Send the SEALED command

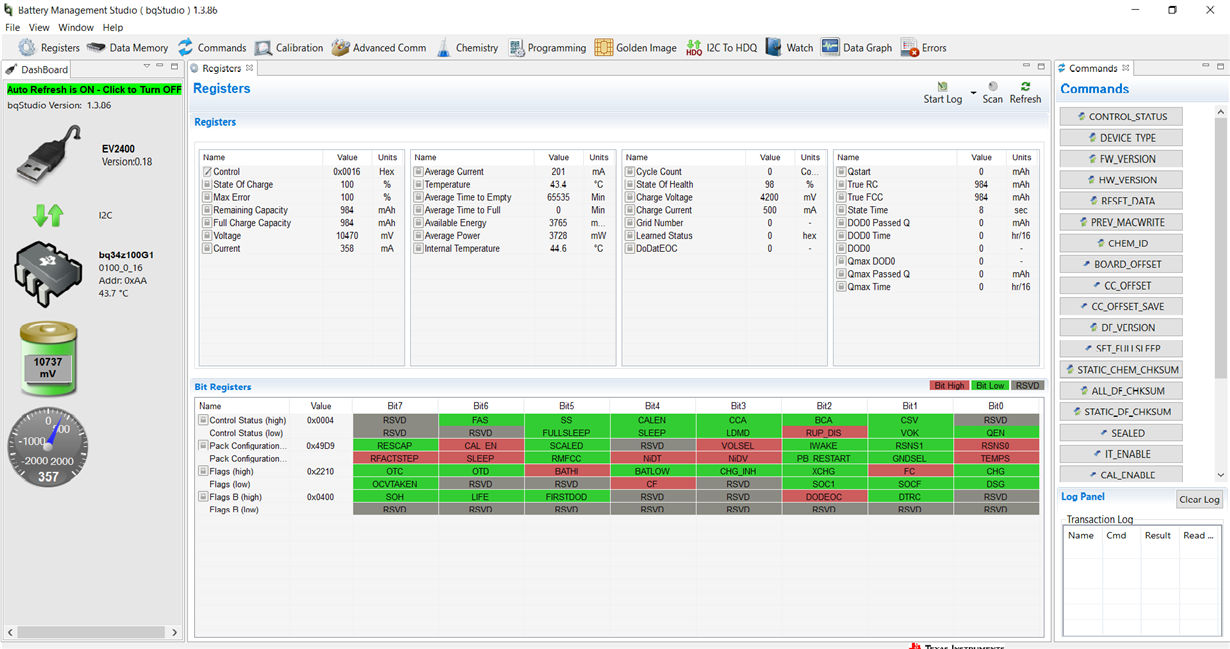(1121, 433)
